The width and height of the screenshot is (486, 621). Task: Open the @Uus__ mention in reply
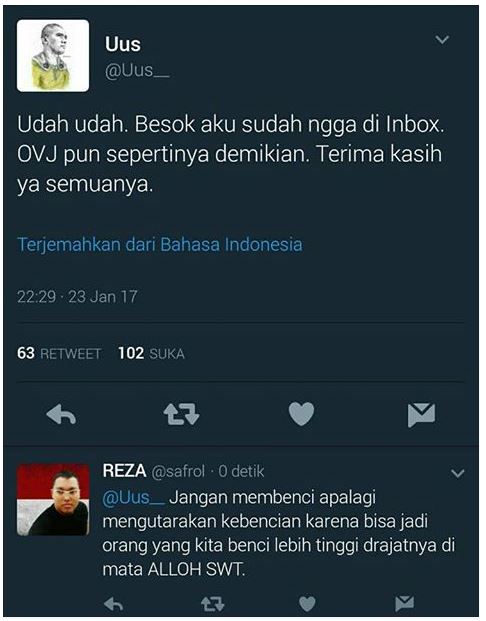click(133, 498)
